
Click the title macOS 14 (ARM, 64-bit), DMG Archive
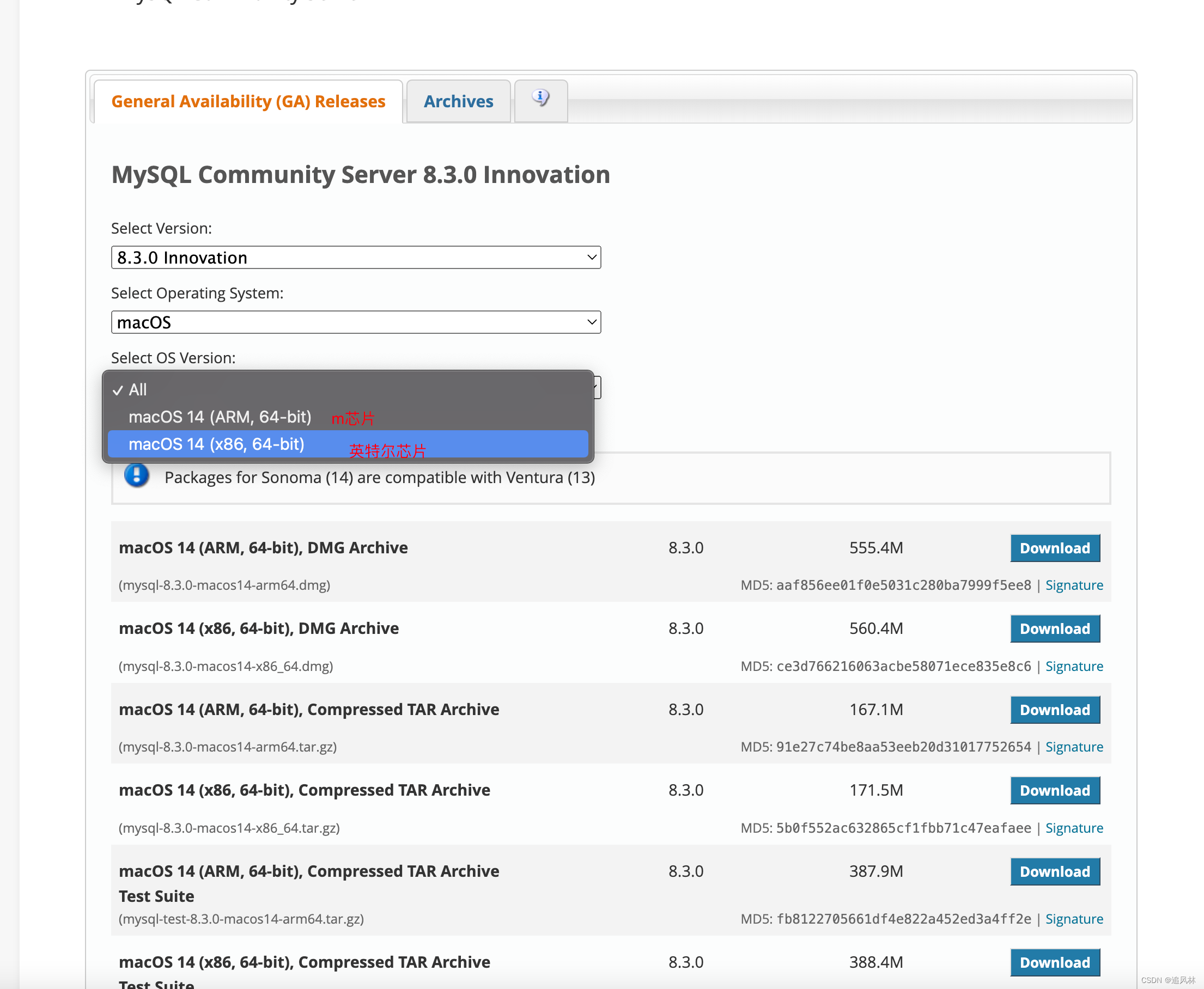263,548
